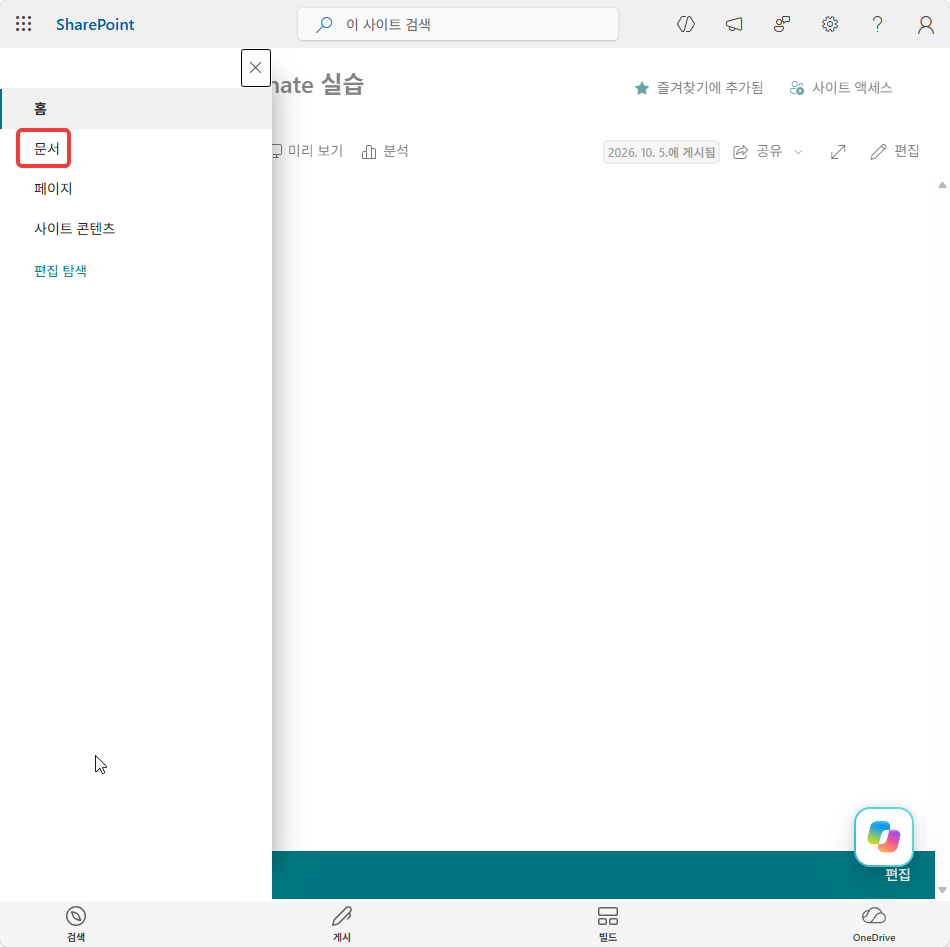Click the SharePoint home link

click(95, 24)
